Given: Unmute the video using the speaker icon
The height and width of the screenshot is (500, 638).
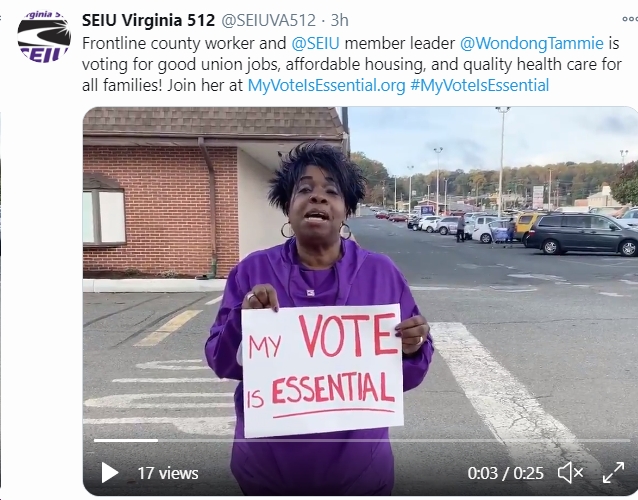Looking at the screenshot, I should point(570,473).
